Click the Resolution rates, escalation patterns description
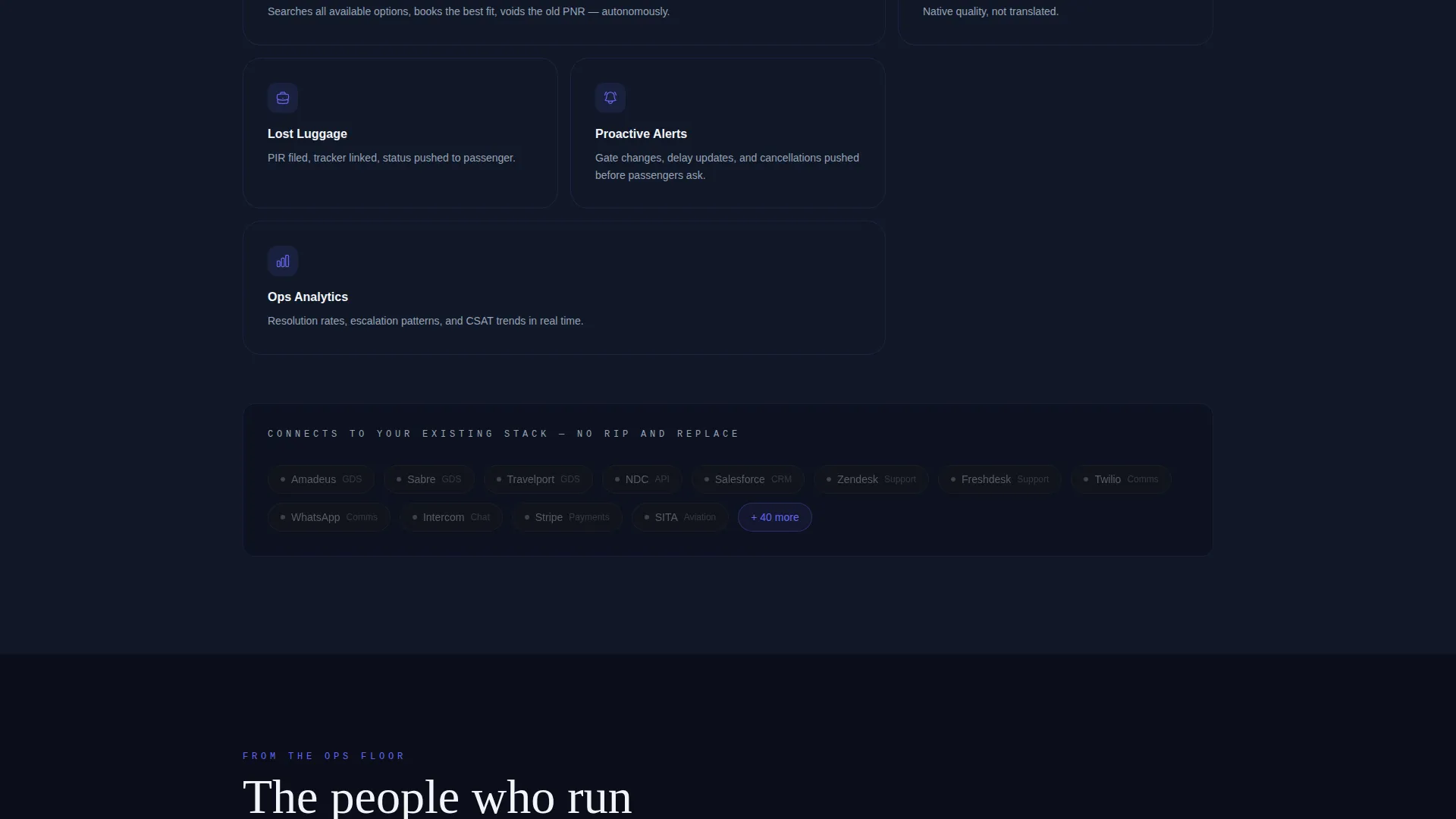The width and height of the screenshot is (1456, 819). tap(425, 321)
